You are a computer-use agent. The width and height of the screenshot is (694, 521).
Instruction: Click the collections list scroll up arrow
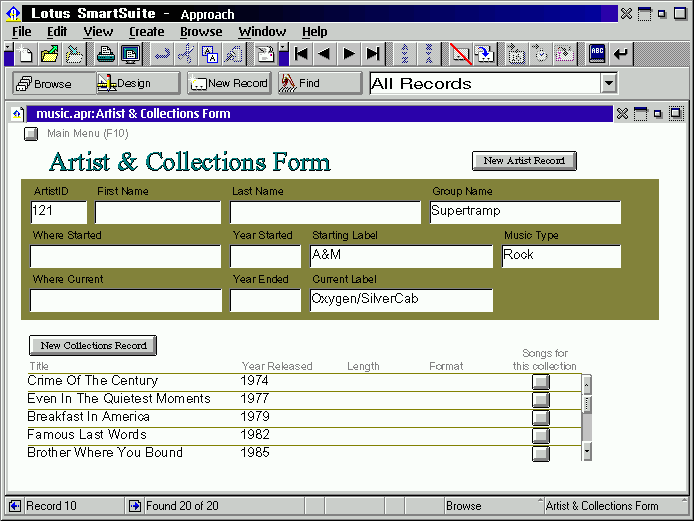pyautogui.click(x=586, y=384)
